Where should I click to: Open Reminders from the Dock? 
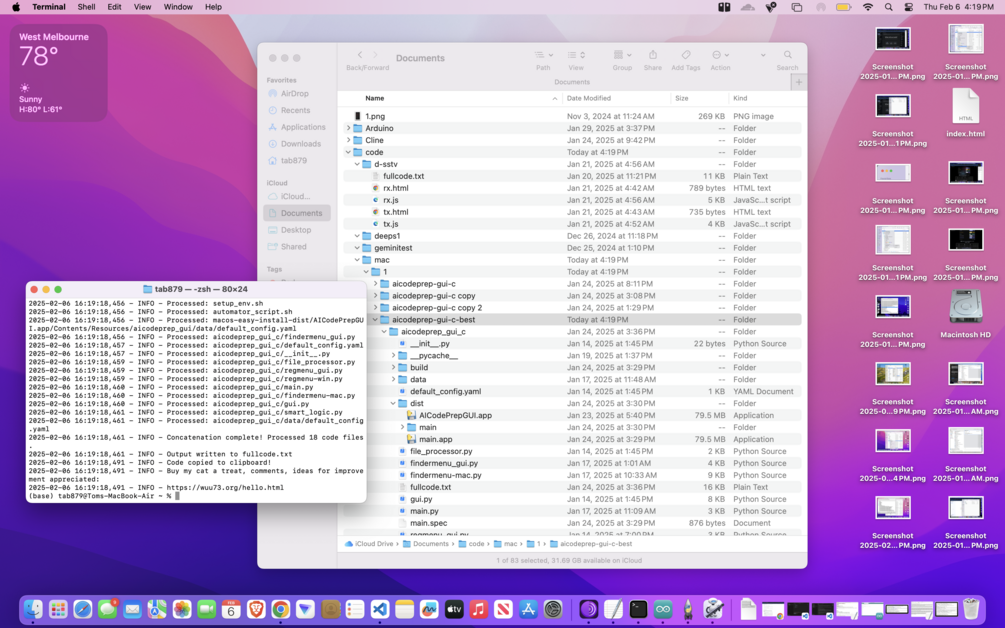[355, 609]
